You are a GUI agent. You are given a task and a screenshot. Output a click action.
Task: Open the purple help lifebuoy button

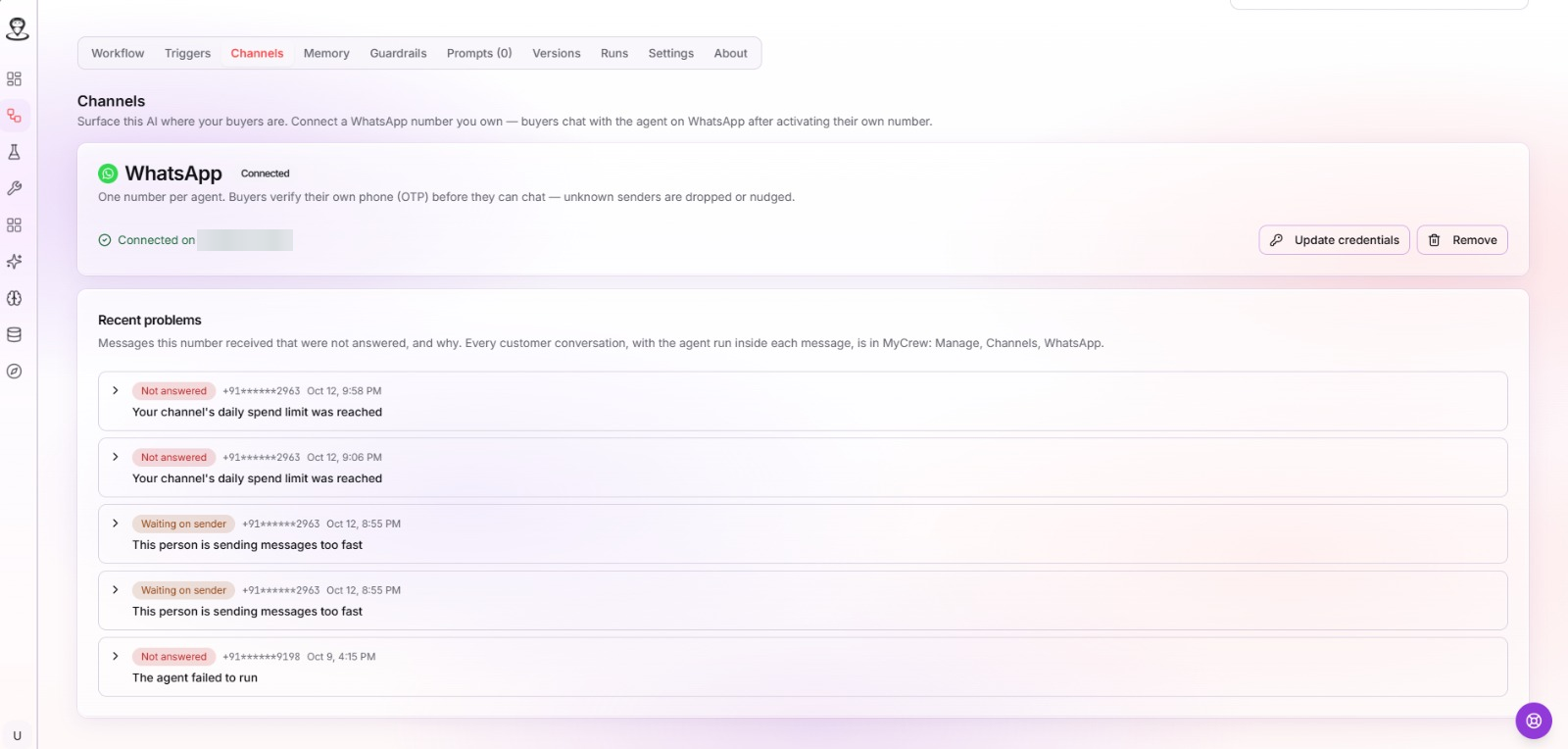tap(1534, 721)
